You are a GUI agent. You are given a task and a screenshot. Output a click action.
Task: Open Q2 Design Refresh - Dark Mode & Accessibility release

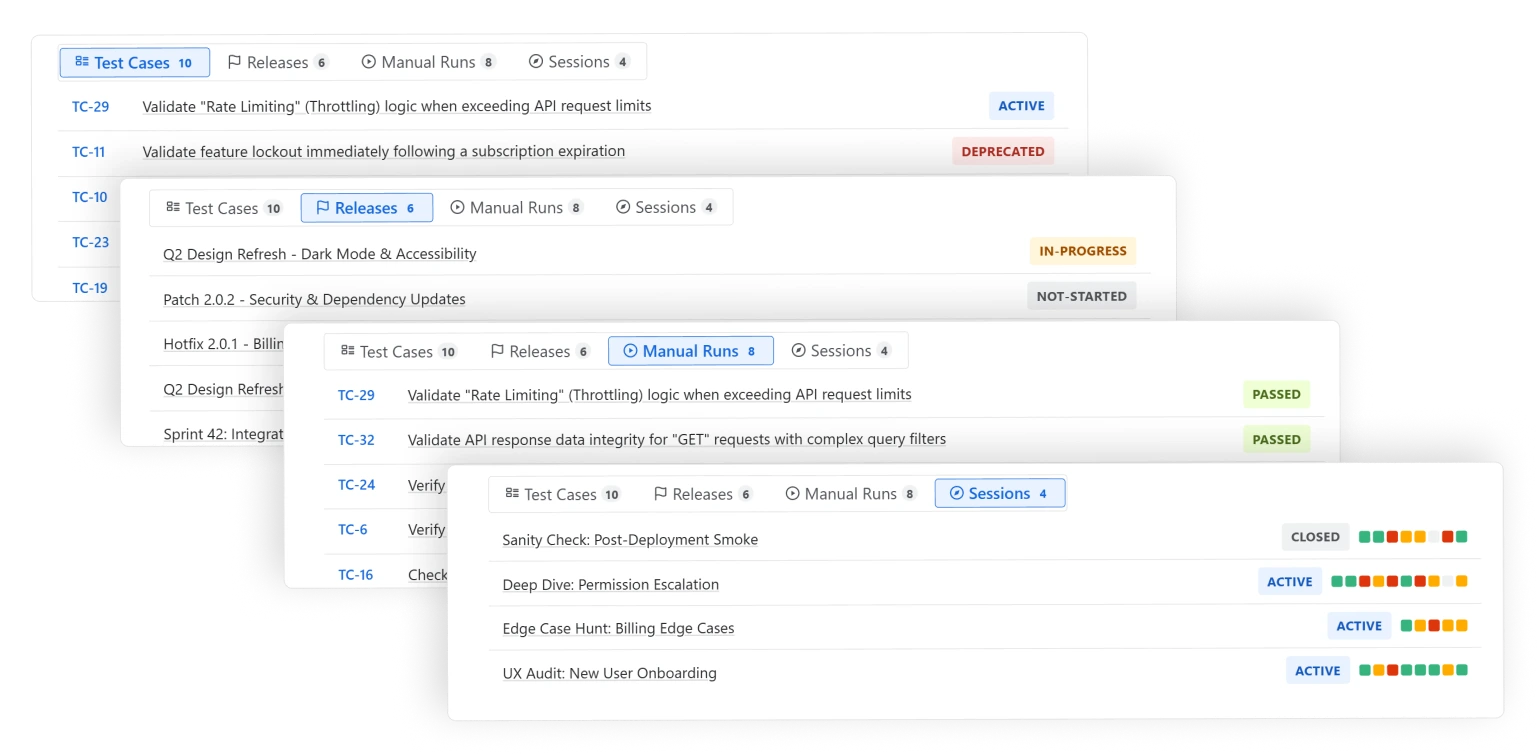pos(320,254)
